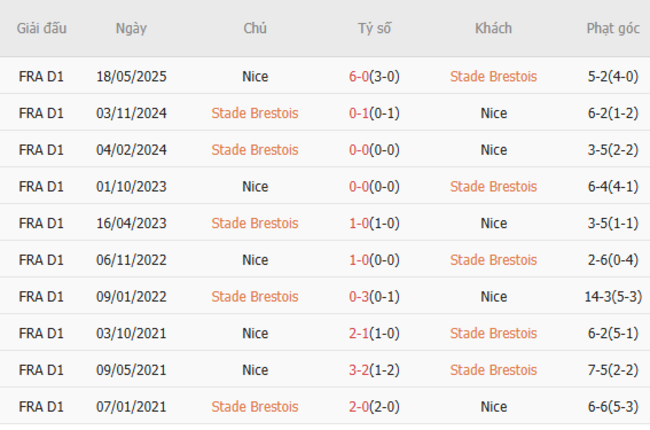The height and width of the screenshot is (430, 650).
Task: Click FRA D1 league in 07/01/2021 row
Action: pos(41,407)
